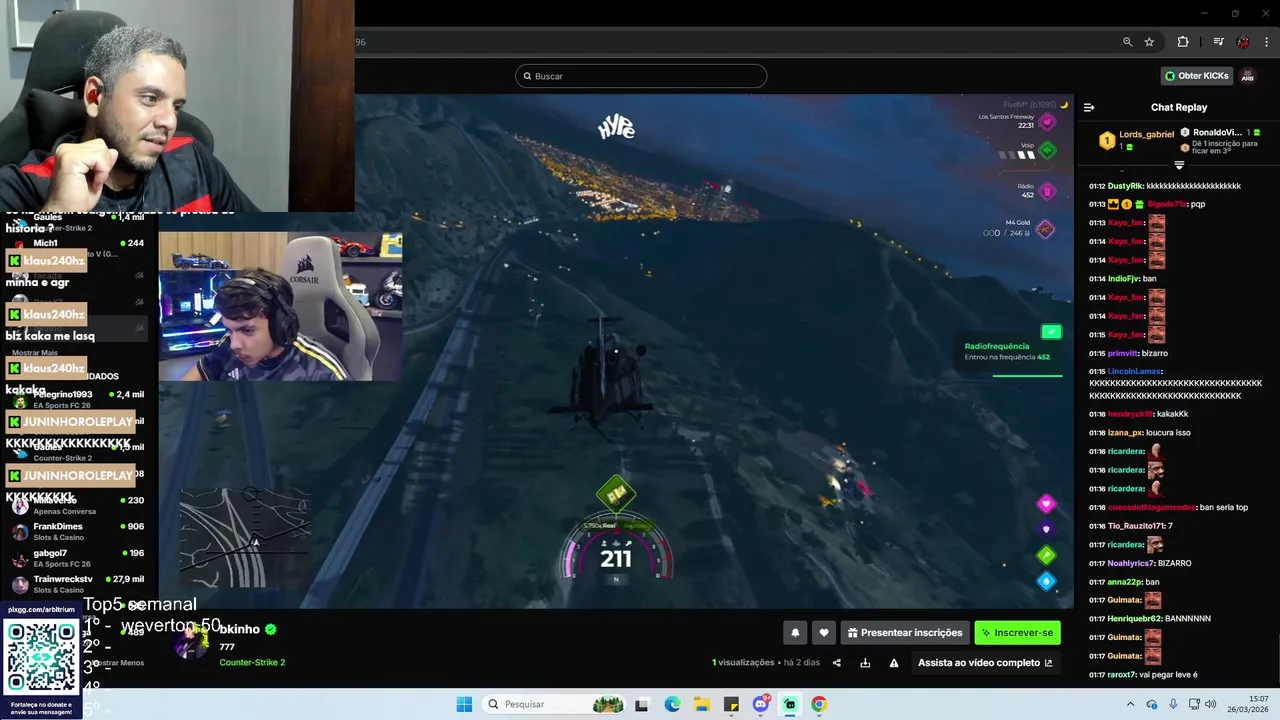This screenshot has height=720, width=1280.
Task: Click the green Inscrever-se button
Action: [x=1017, y=632]
